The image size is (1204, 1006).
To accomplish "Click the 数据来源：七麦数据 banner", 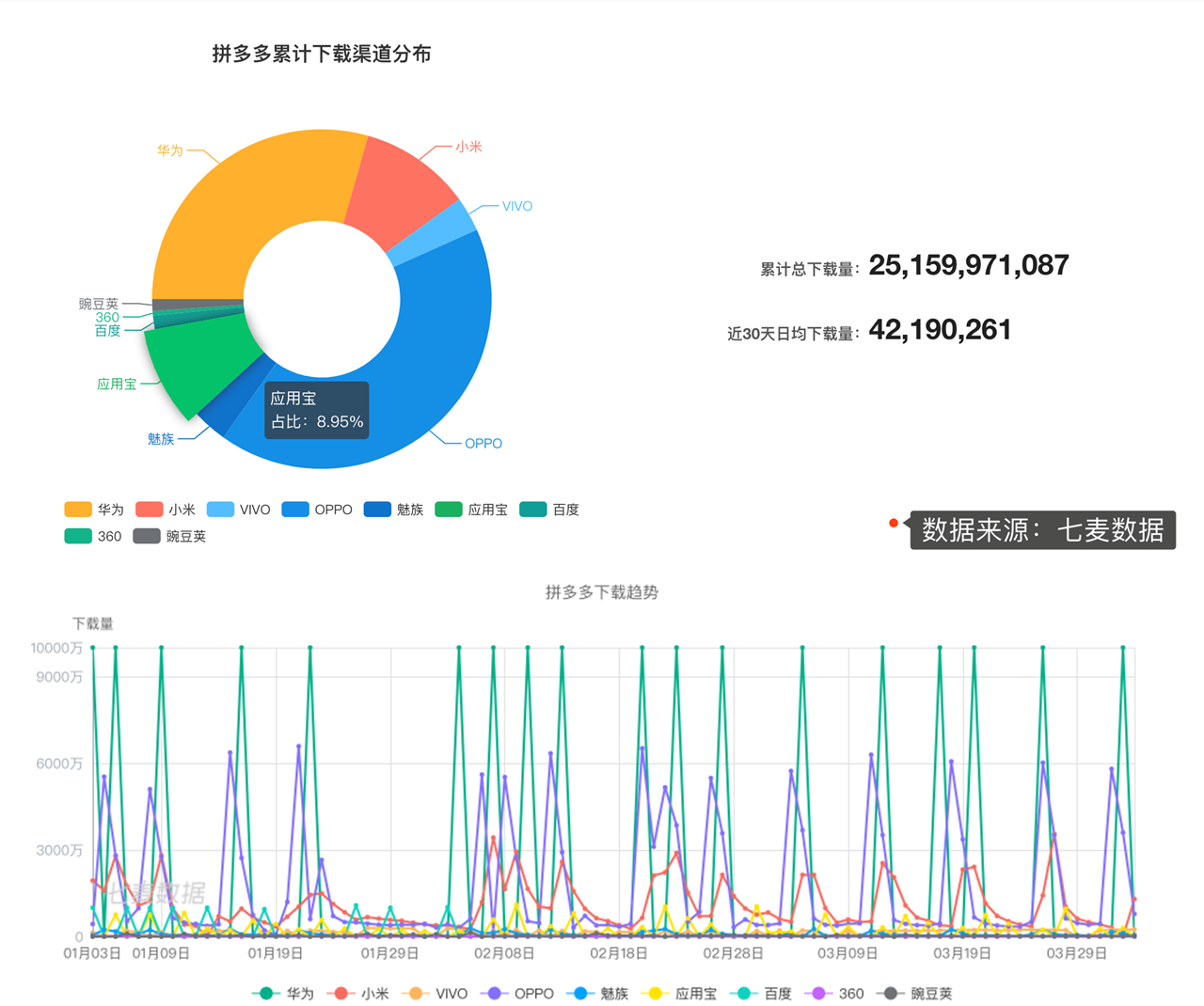I will (x=1040, y=529).
